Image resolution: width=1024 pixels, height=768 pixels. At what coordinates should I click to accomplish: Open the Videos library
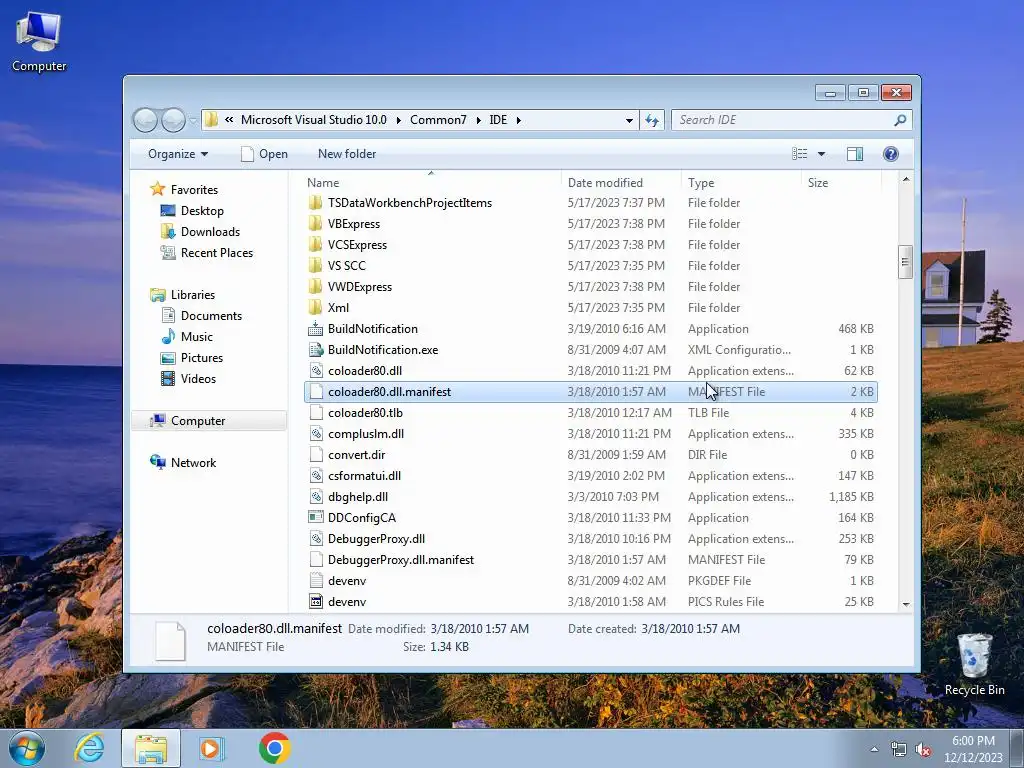click(198, 379)
